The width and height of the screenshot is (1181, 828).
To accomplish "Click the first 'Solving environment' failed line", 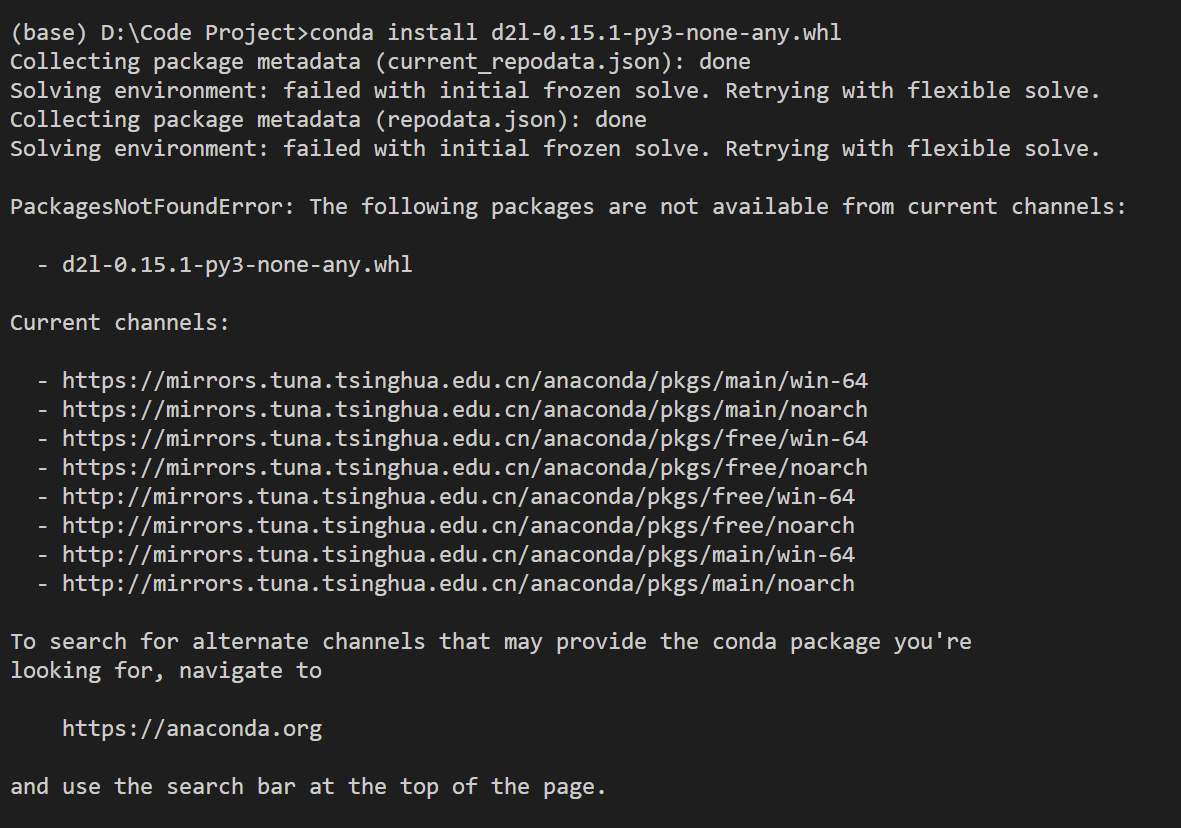I will click(x=555, y=90).
